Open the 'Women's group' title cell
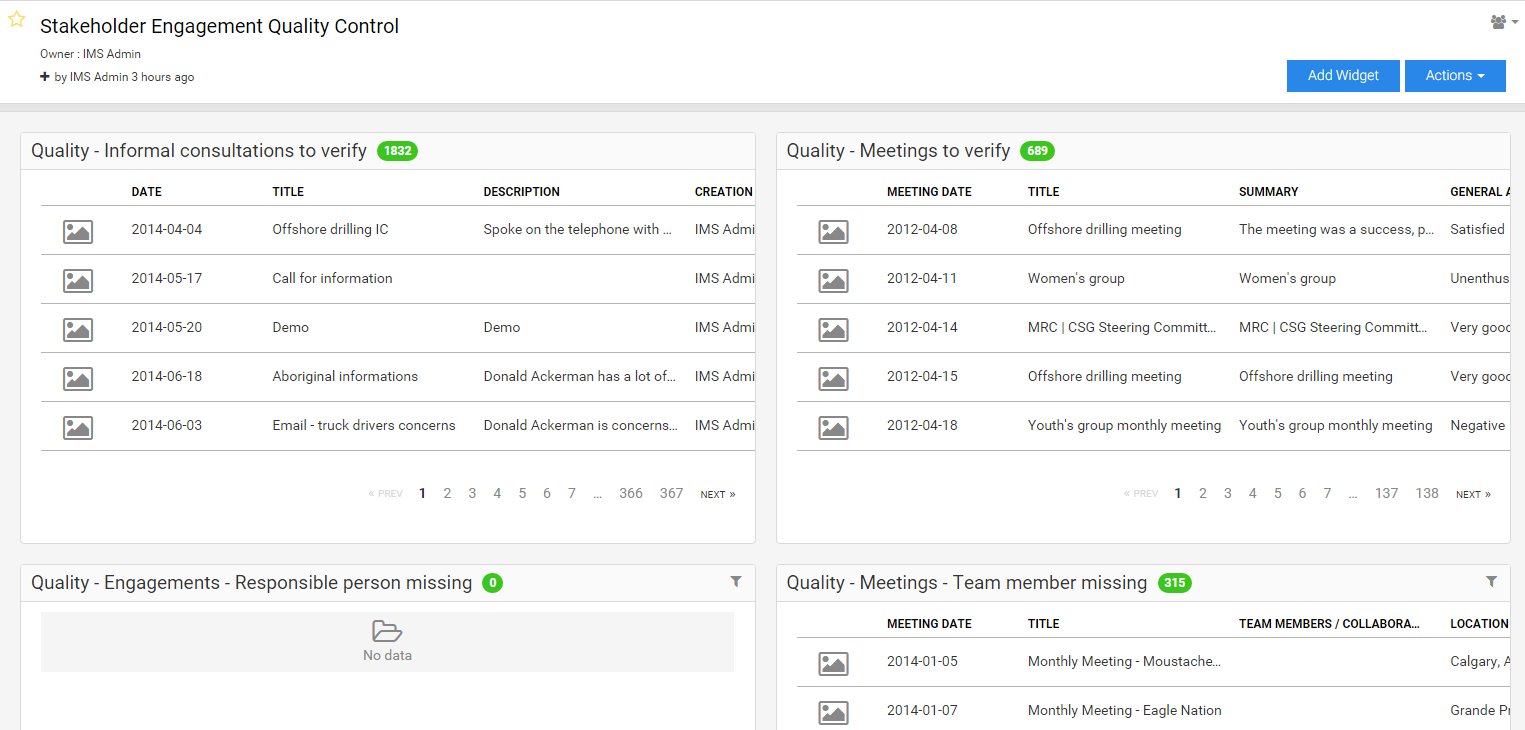Screen dimensions: 1525x730 (1076, 279)
